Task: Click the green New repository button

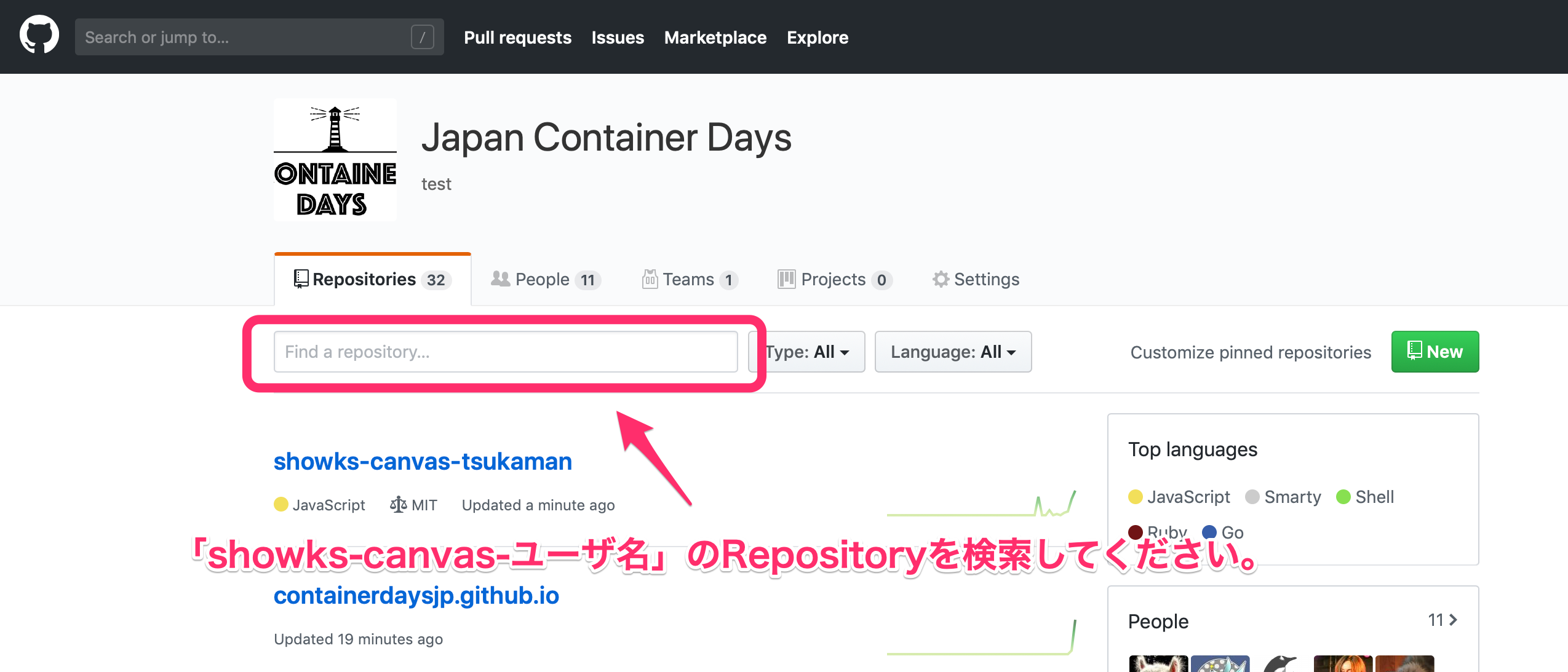Action: (1435, 352)
